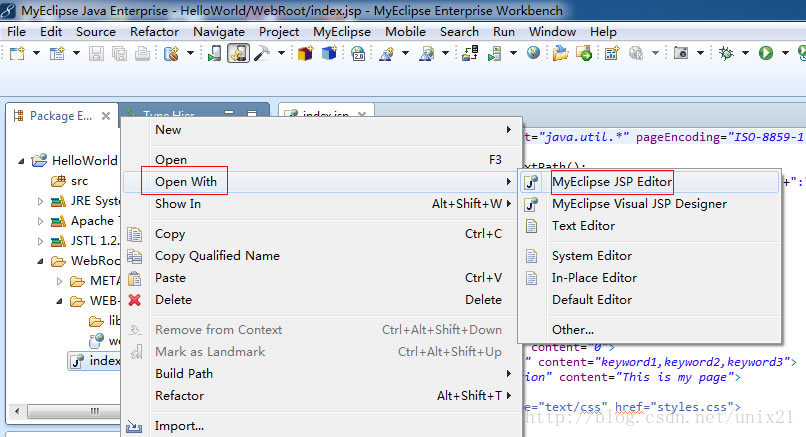Collapse the WebRoot folder node

(x=40, y=261)
